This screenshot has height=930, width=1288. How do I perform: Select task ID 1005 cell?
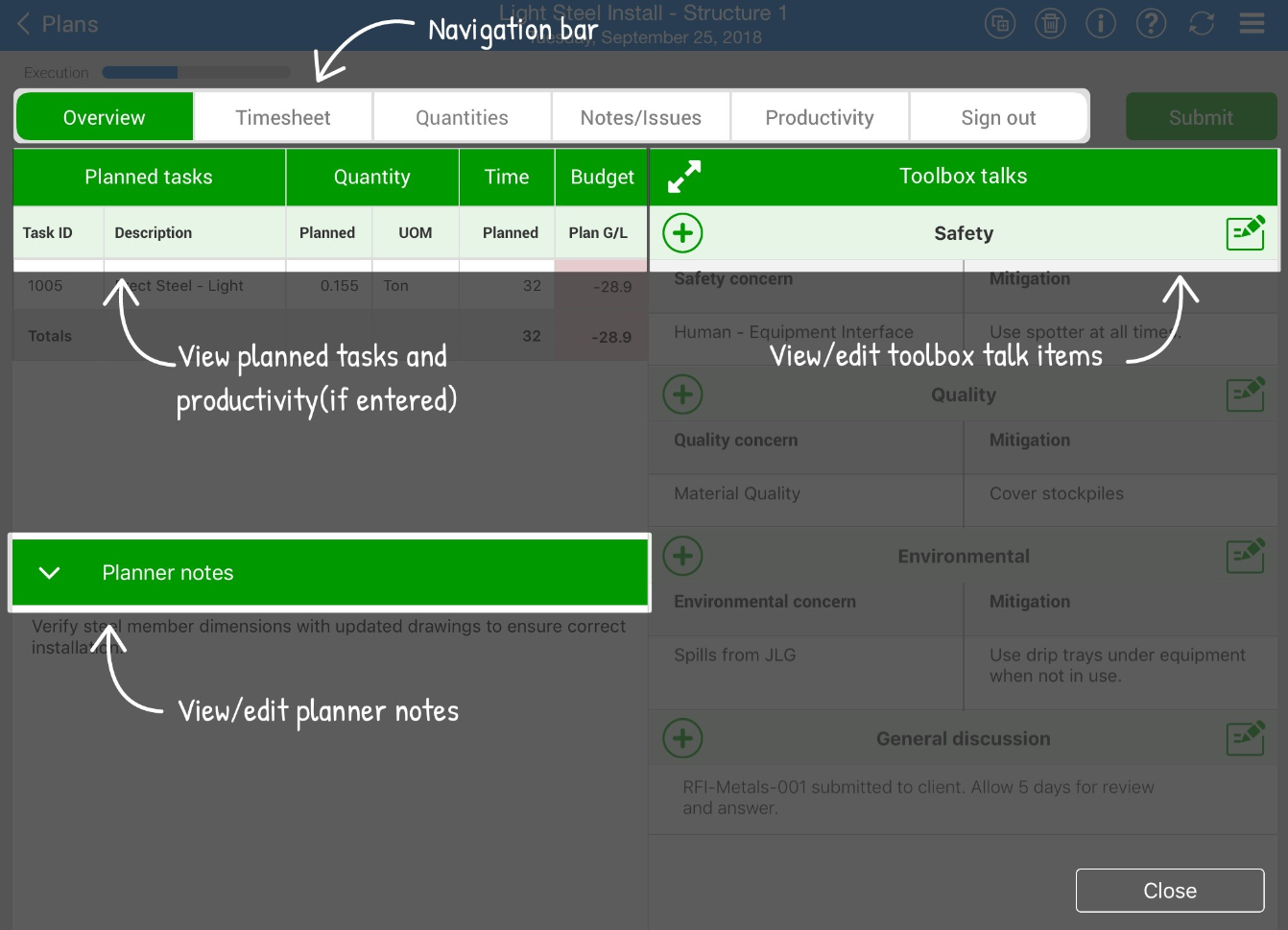(x=45, y=285)
